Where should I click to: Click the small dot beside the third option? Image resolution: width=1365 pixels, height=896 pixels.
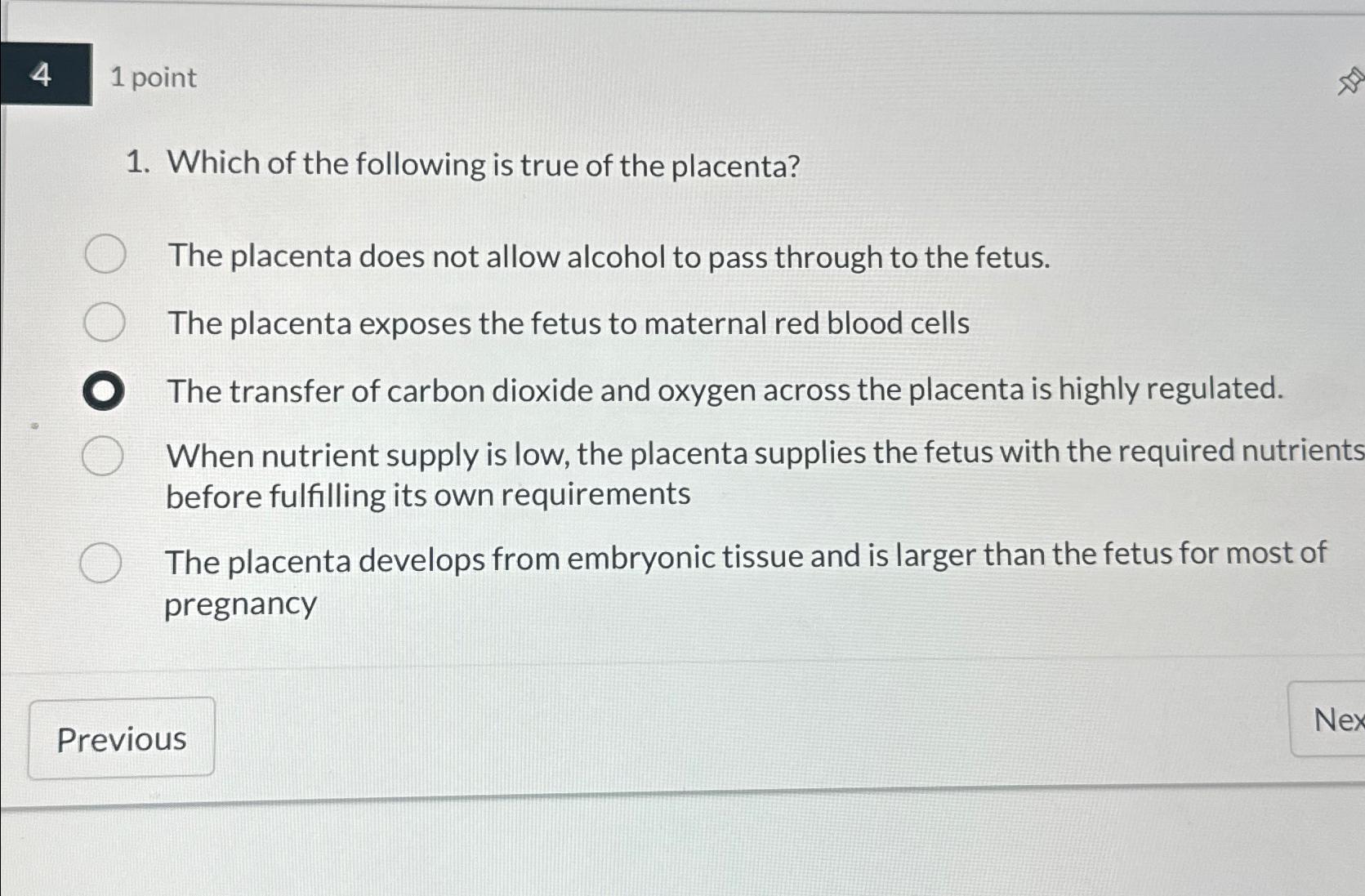33,426
